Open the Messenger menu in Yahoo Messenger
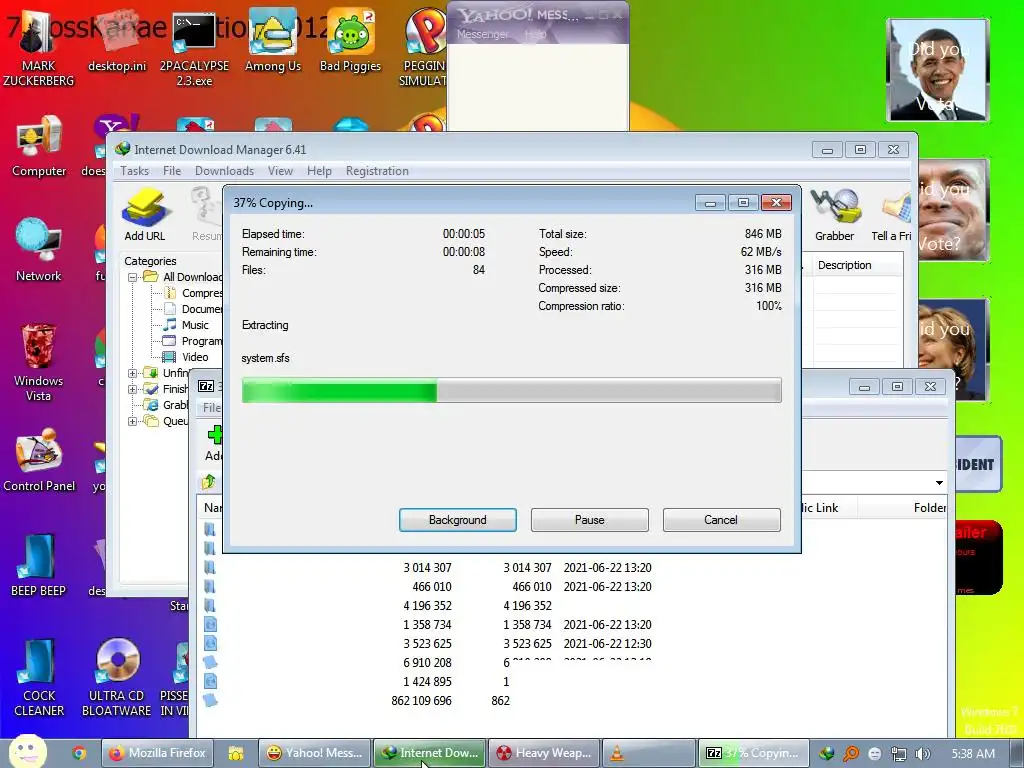 482,34
